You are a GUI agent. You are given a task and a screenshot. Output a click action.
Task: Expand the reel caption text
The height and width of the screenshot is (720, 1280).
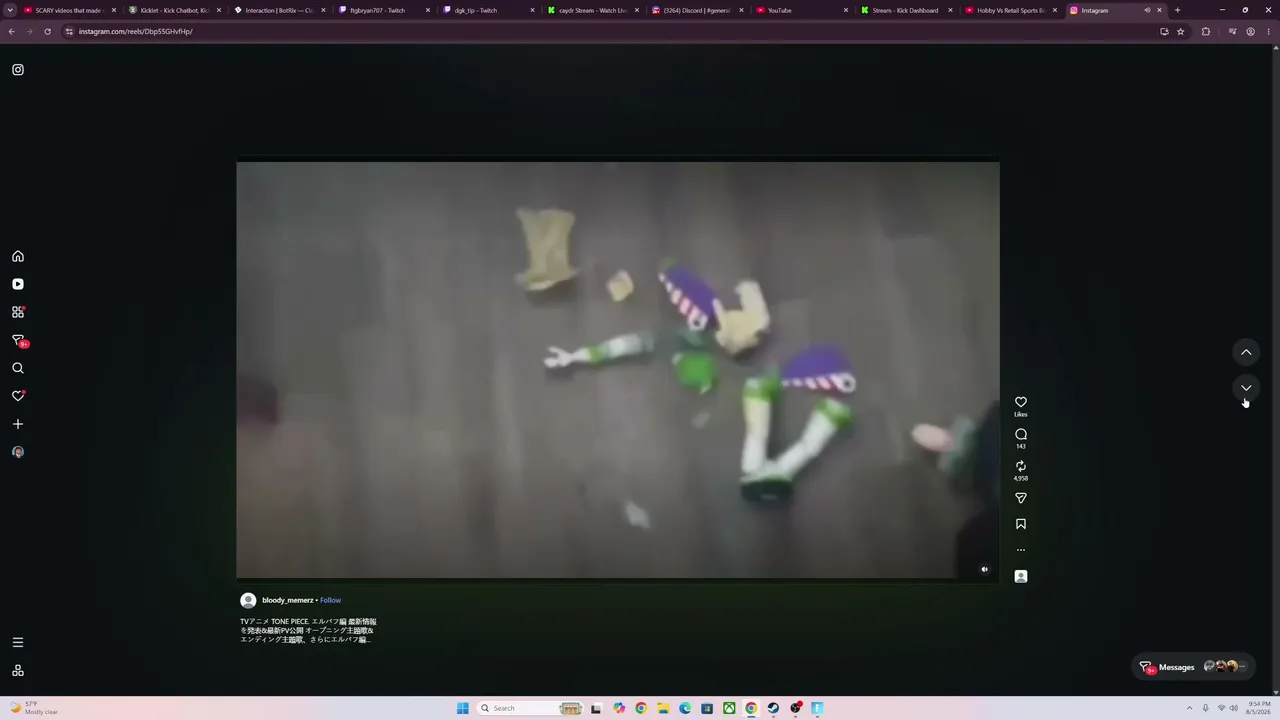pos(308,630)
